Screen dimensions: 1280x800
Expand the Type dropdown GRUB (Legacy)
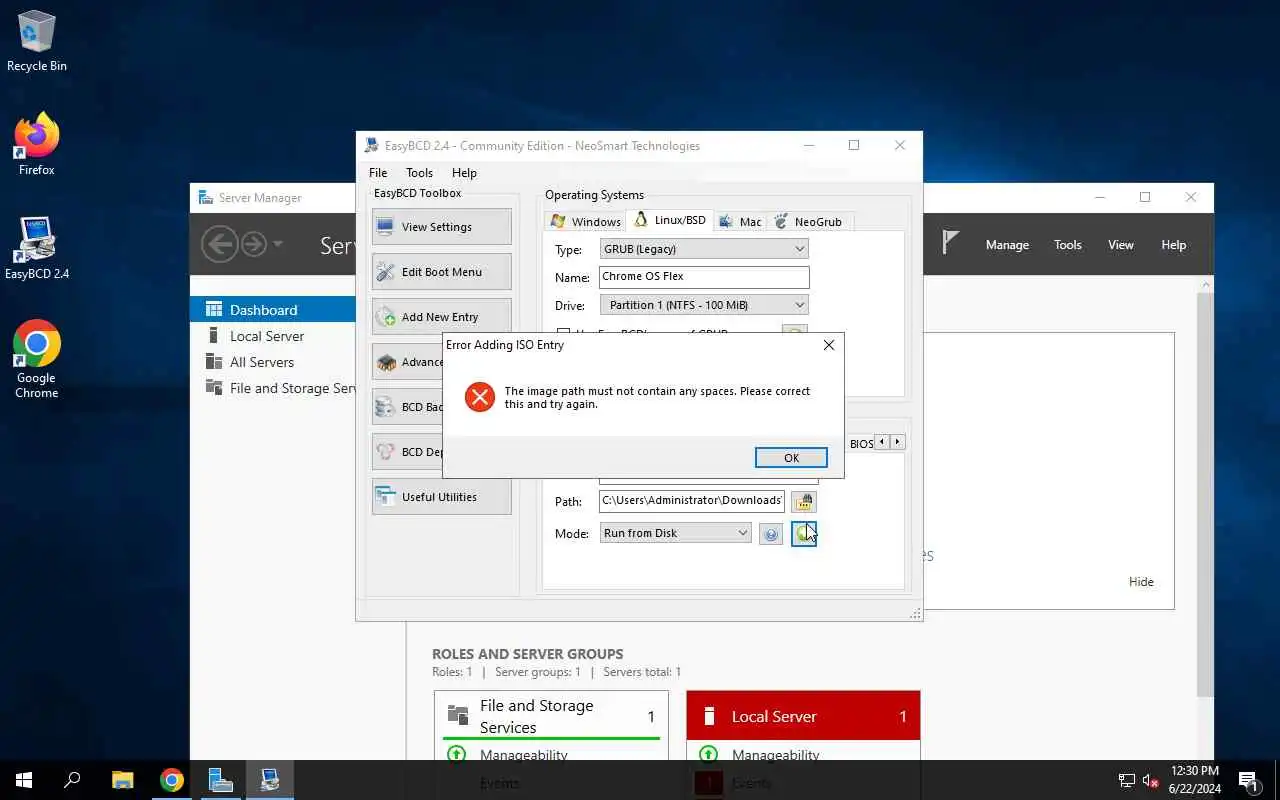(x=704, y=249)
